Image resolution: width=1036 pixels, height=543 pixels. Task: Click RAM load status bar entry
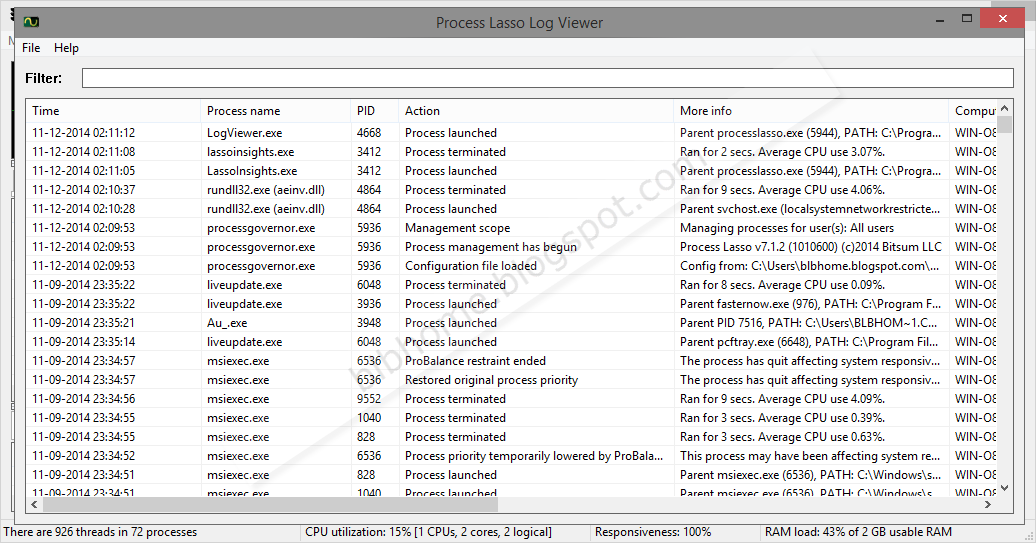coord(858,532)
